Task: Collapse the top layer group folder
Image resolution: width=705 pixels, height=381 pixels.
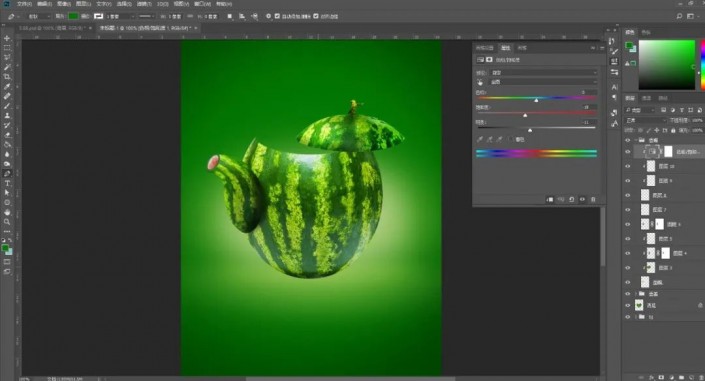Action: point(636,140)
